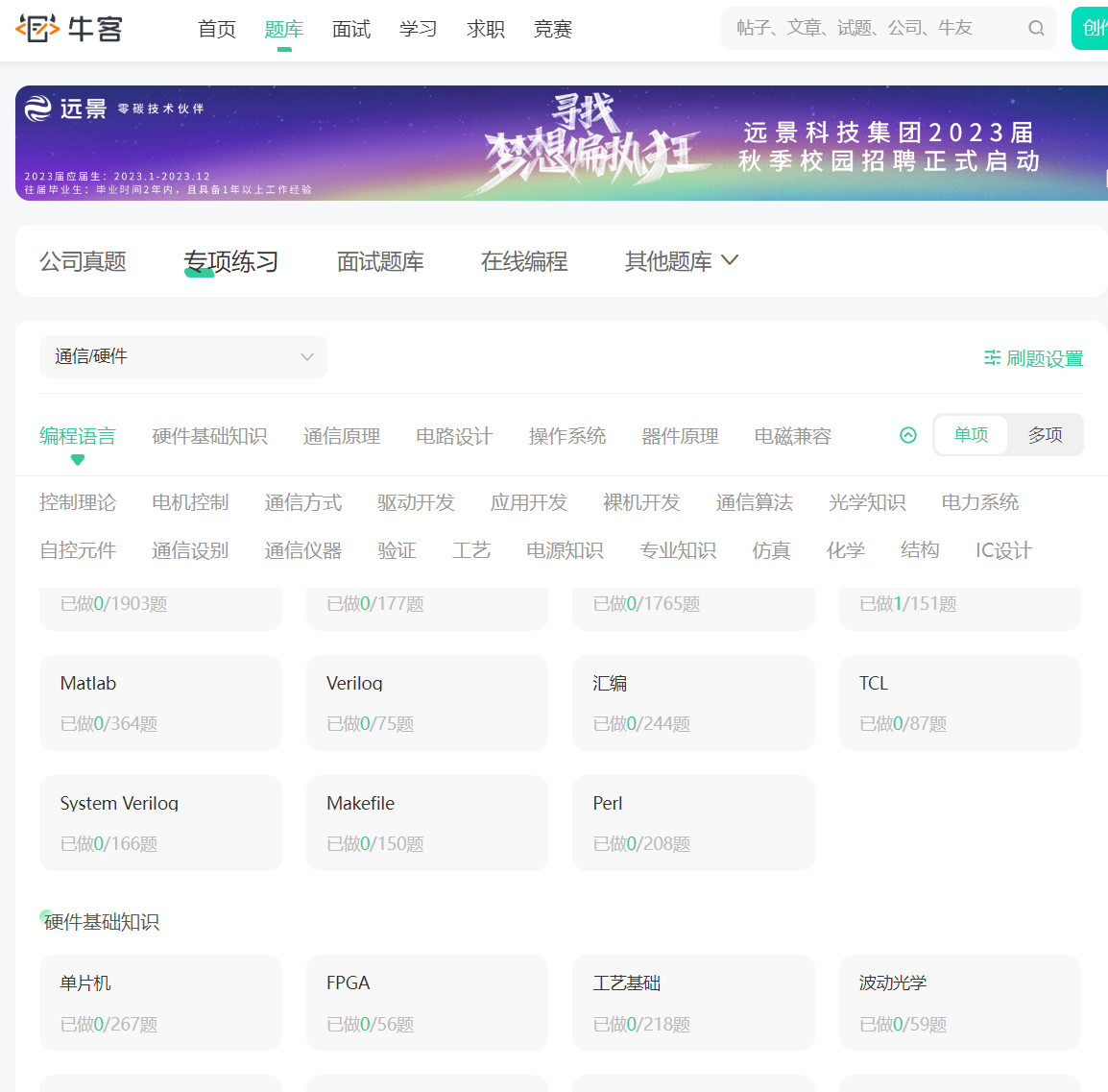
Task: Select 通信原理 category
Action: pyautogui.click(x=342, y=436)
